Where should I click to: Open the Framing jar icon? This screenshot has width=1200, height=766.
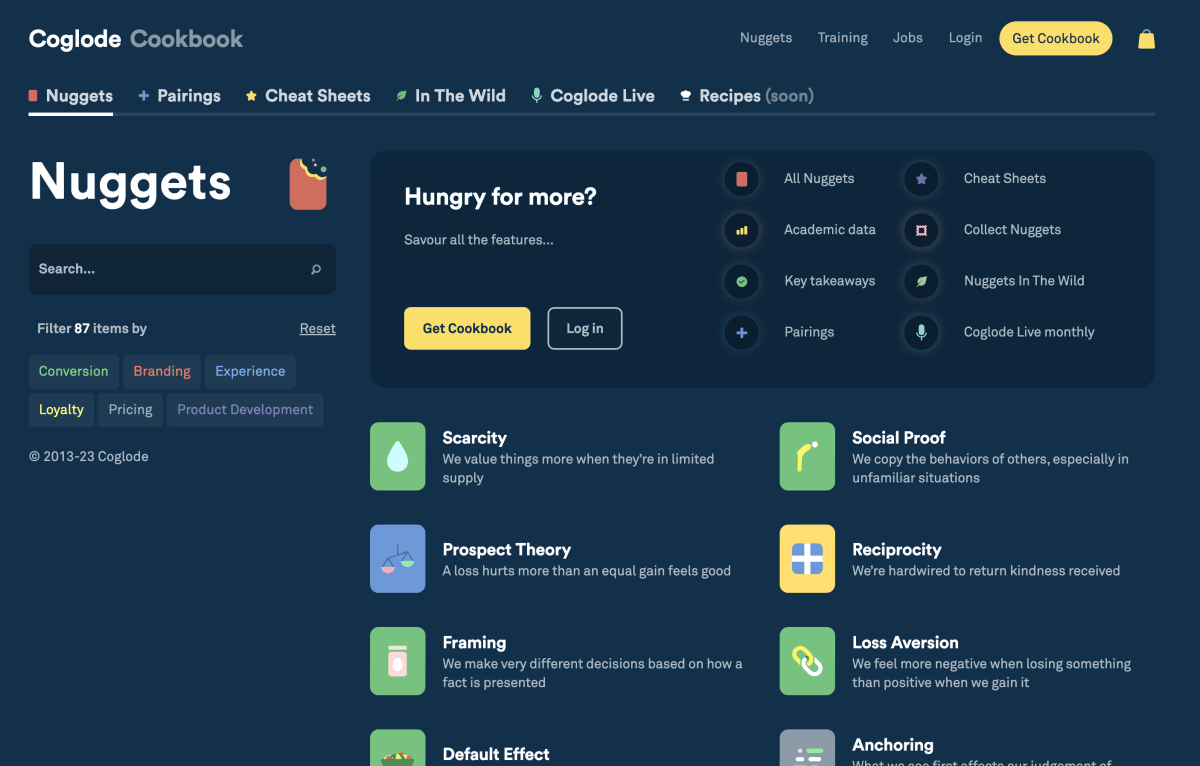pos(398,661)
